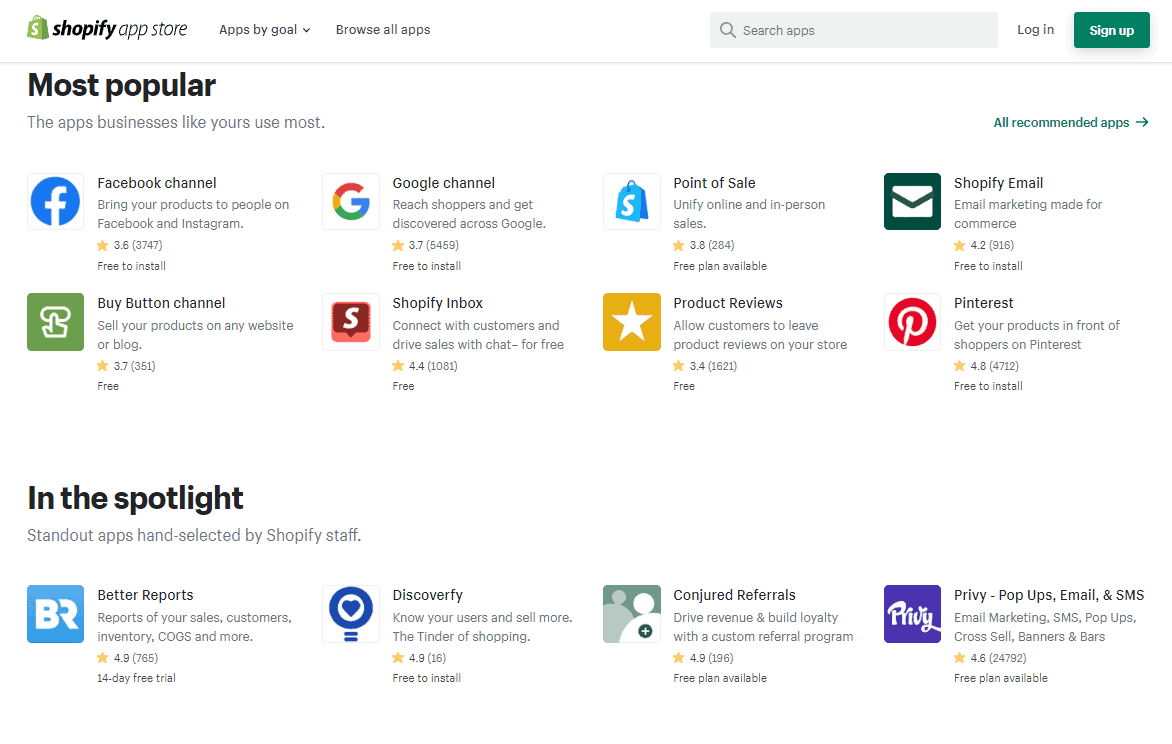The height and width of the screenshot is (744, 1172).
Task: Open the Shopify Inbox chat icon
Action: pyautogui.click(x=351, y=322)
